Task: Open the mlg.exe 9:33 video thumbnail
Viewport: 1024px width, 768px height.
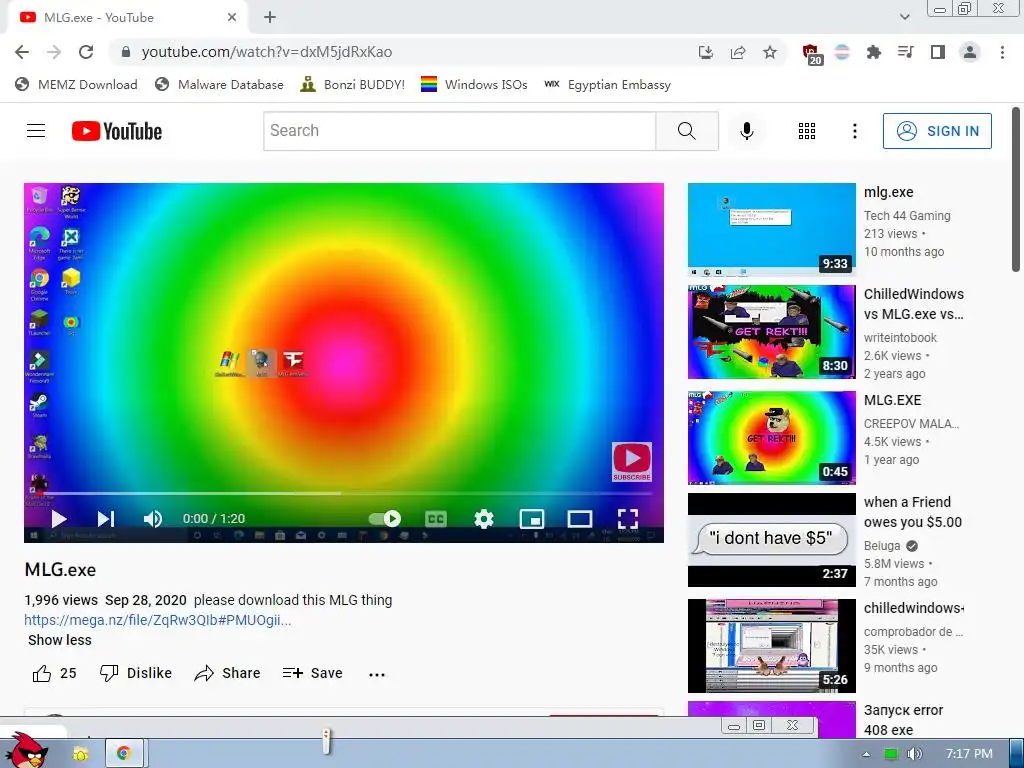Action: [771, 230]
